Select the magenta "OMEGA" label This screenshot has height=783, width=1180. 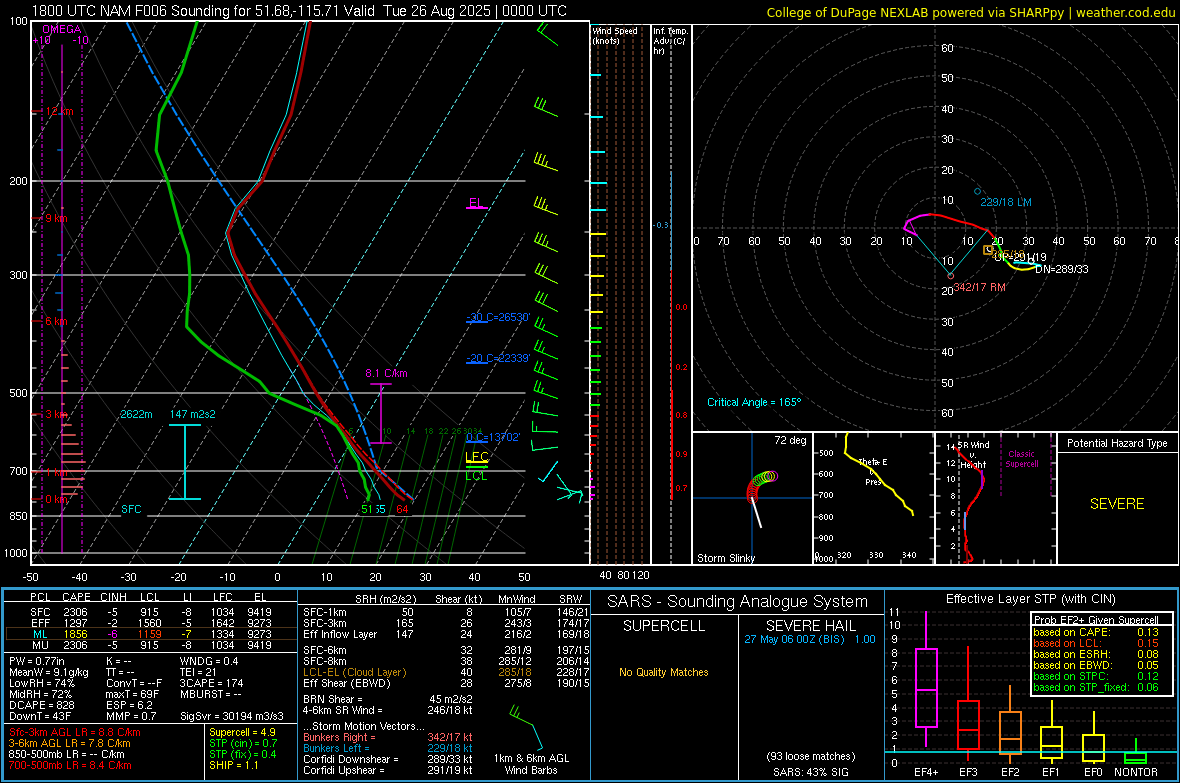pyautogui.click(x=62, y=29)
